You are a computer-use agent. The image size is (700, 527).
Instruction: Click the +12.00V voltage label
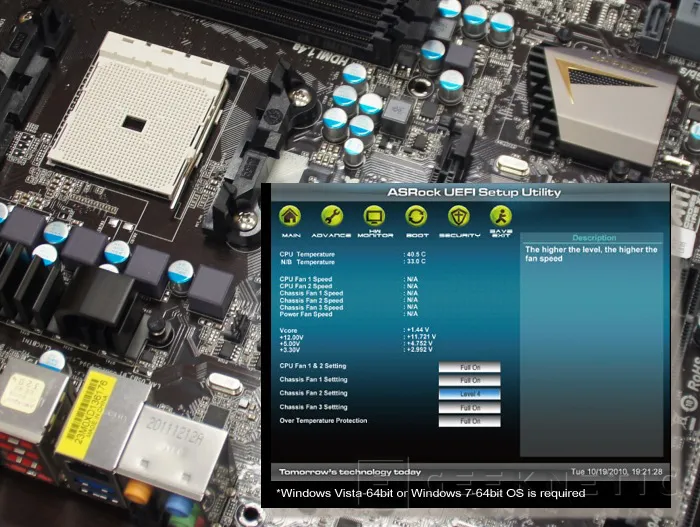(x=291, y=337)
